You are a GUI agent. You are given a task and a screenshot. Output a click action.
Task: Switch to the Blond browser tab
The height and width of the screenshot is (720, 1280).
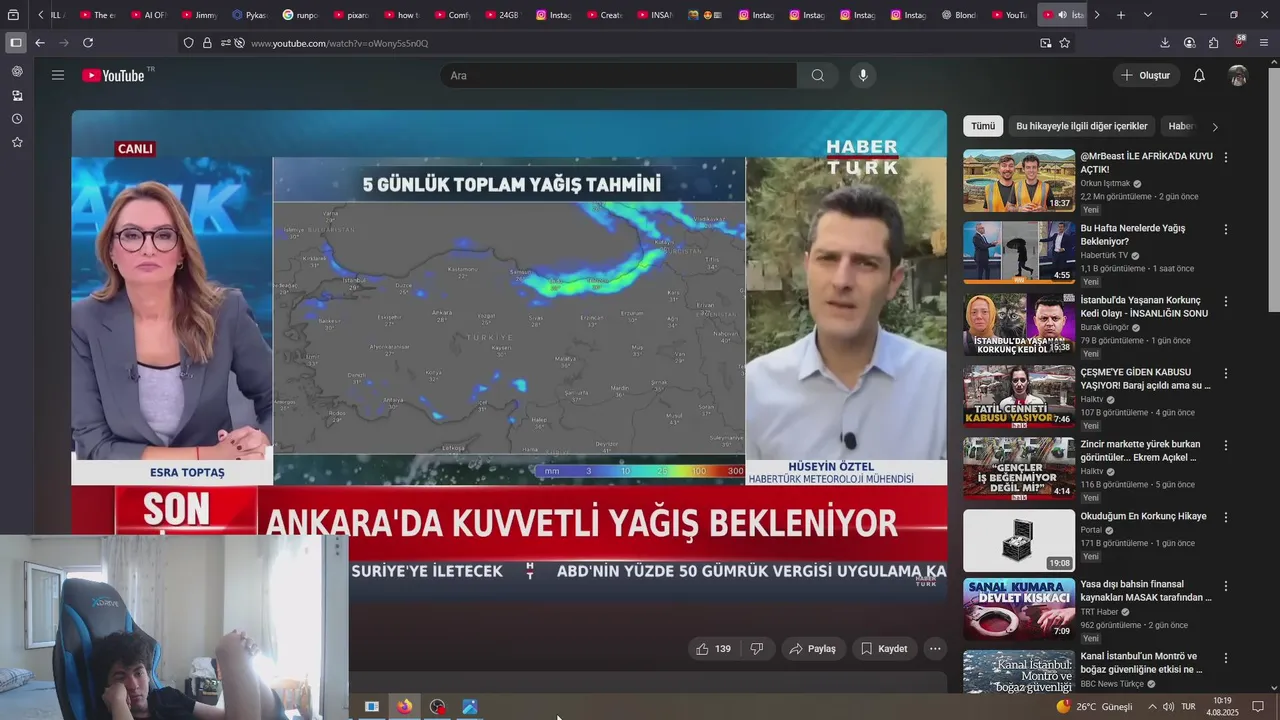959,15
